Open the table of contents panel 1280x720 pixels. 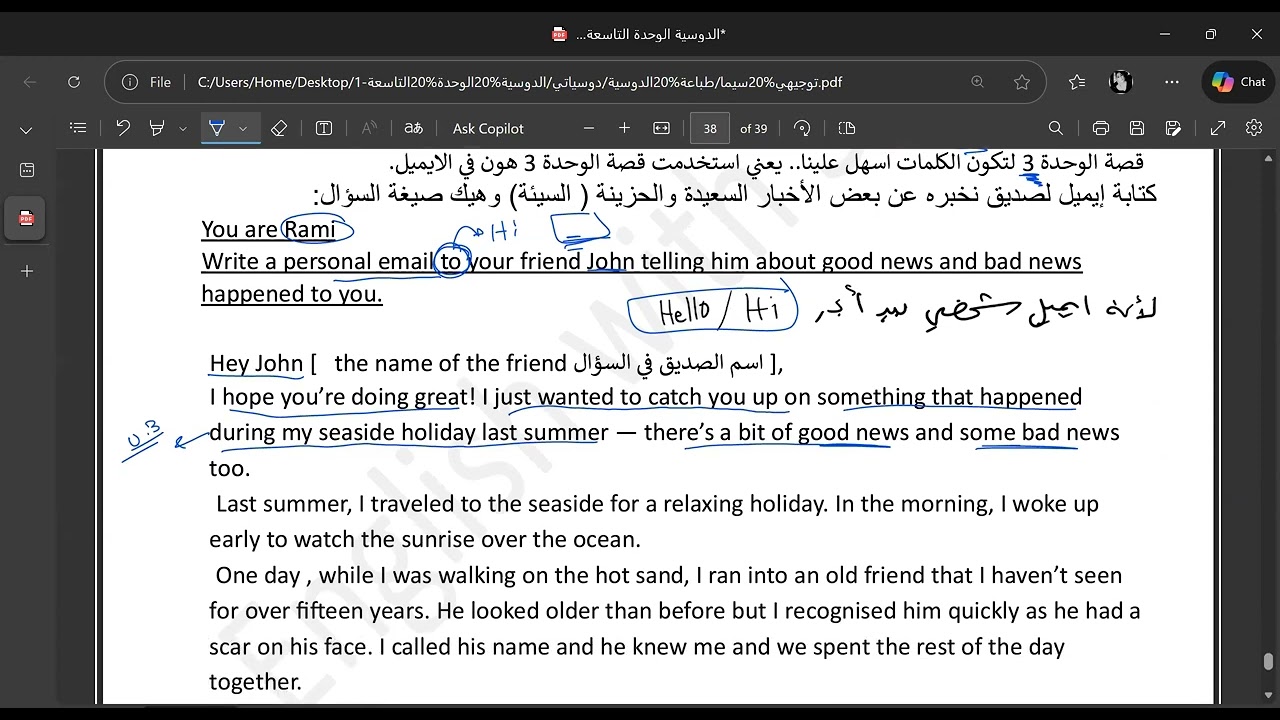point(78,128)
